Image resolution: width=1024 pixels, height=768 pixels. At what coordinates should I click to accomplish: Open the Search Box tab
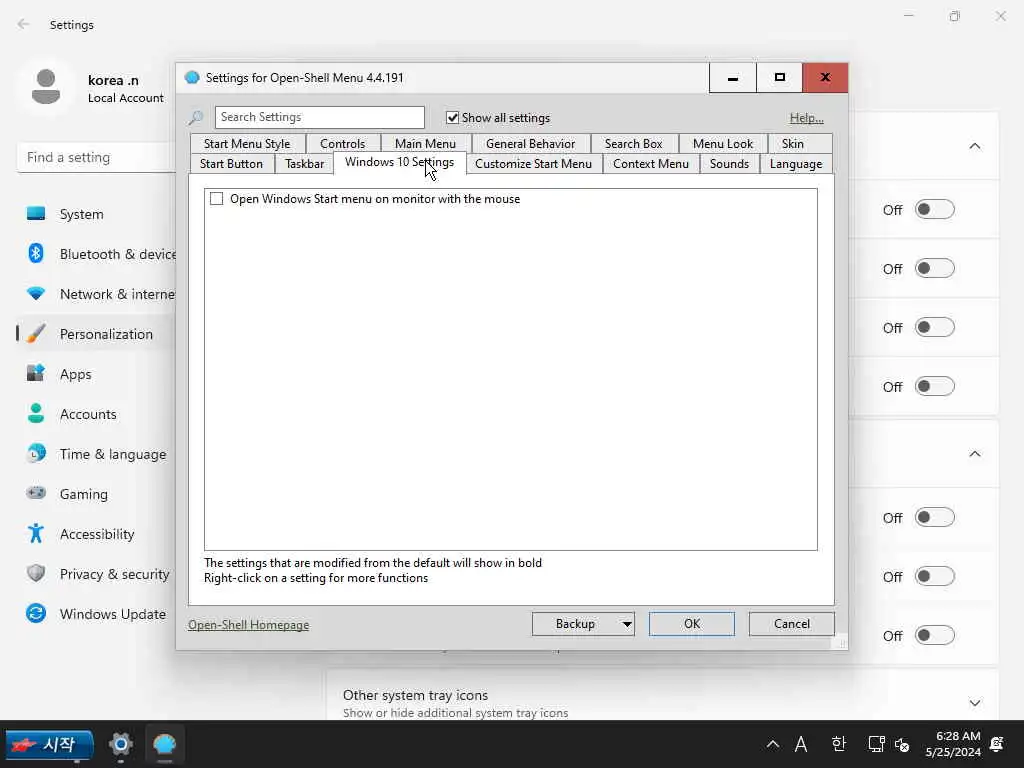click(633, 144)
